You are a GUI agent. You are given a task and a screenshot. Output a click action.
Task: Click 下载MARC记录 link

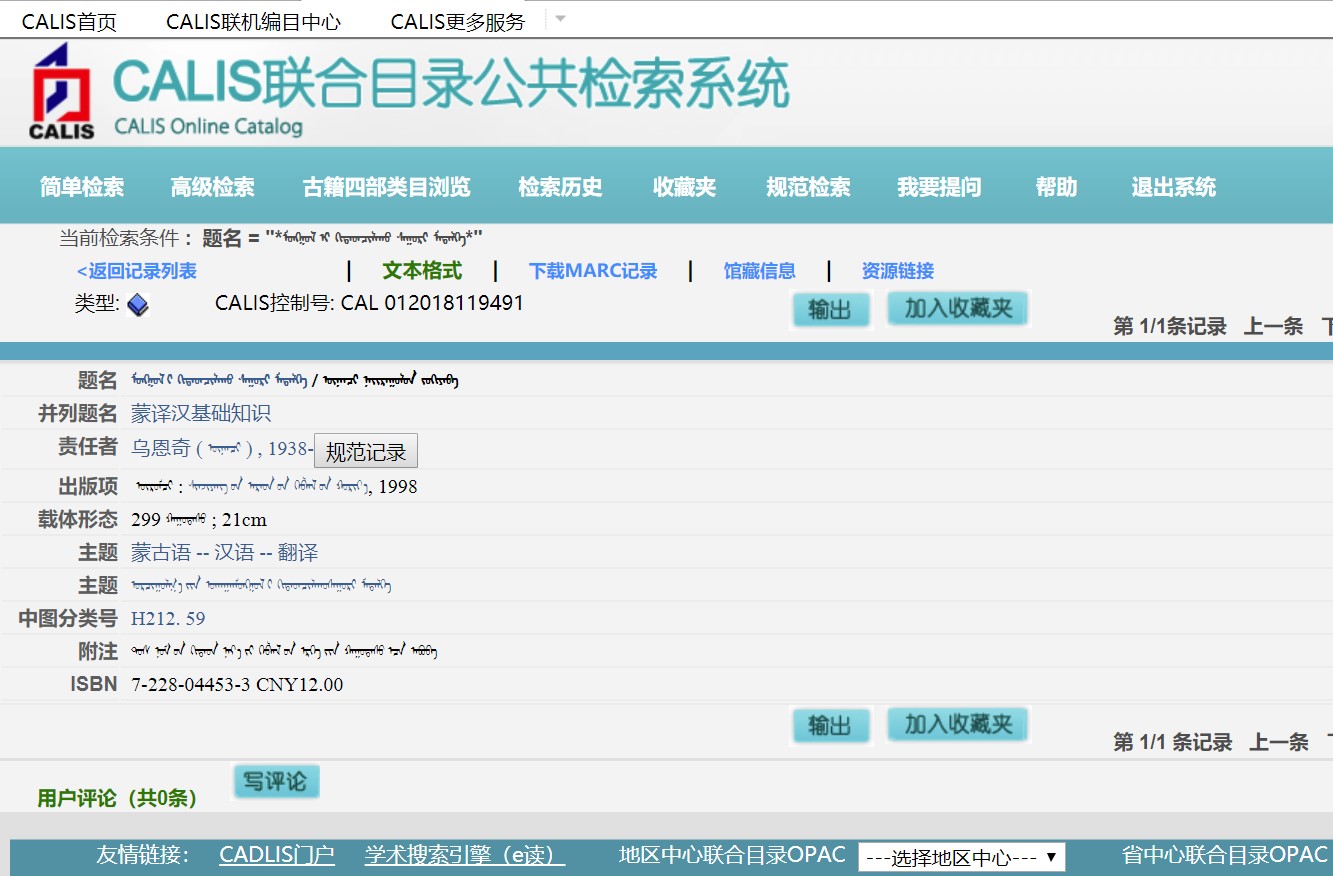[593, 271]
